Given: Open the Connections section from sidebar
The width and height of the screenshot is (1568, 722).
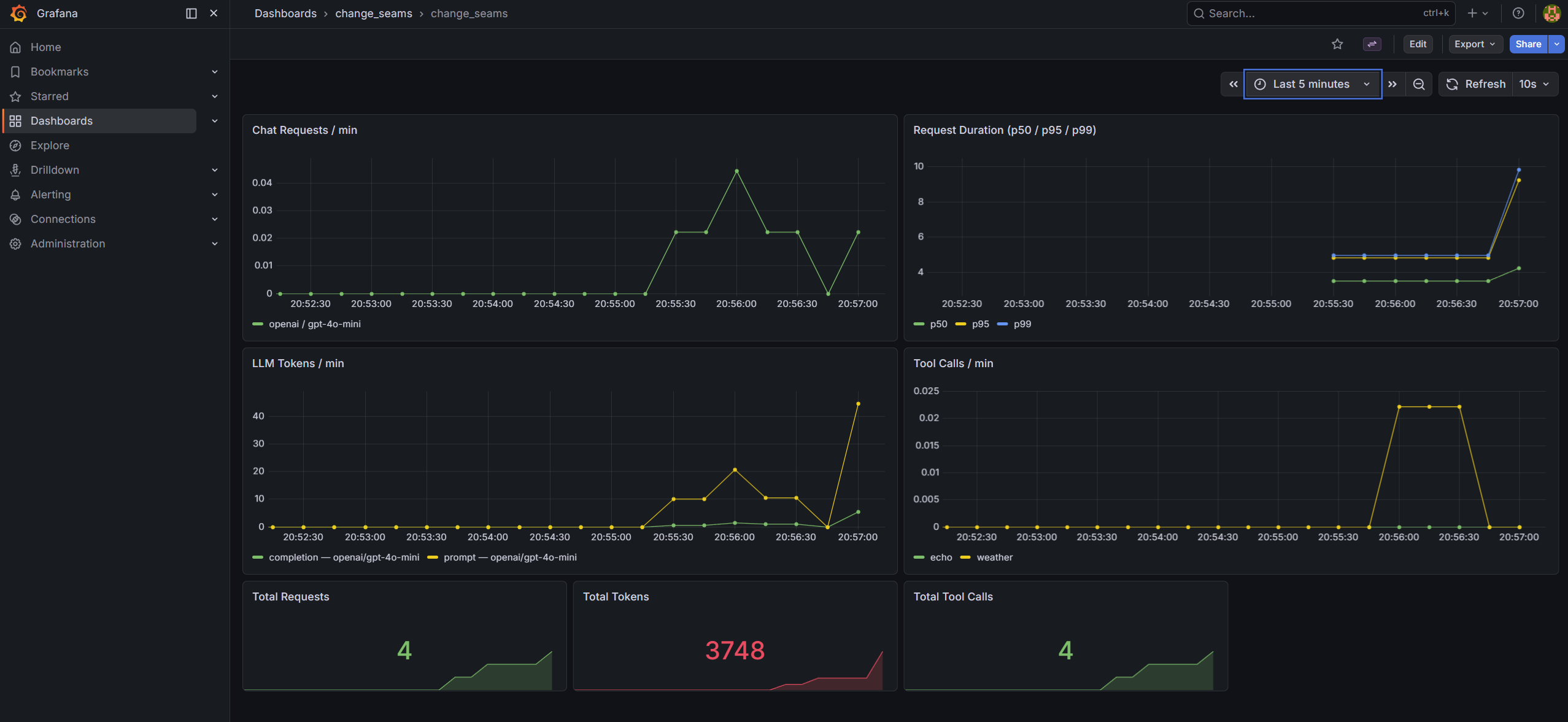Looking at the screenshot, I should pos(63,219).
